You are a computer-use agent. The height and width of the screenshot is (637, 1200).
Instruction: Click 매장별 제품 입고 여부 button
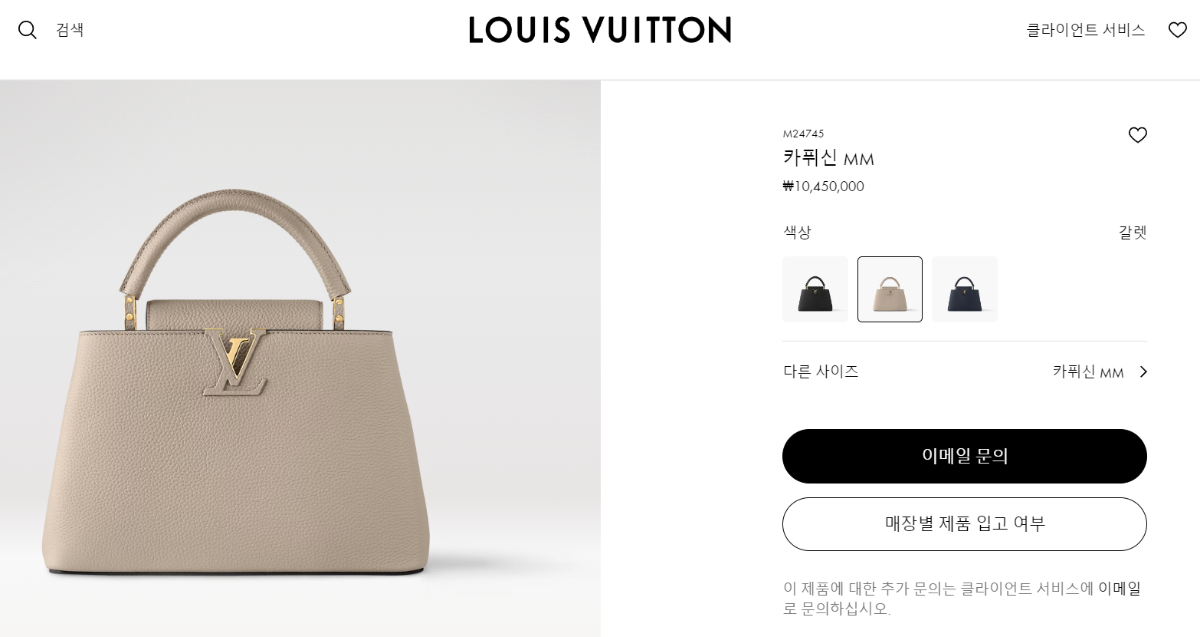coord(964,524)
